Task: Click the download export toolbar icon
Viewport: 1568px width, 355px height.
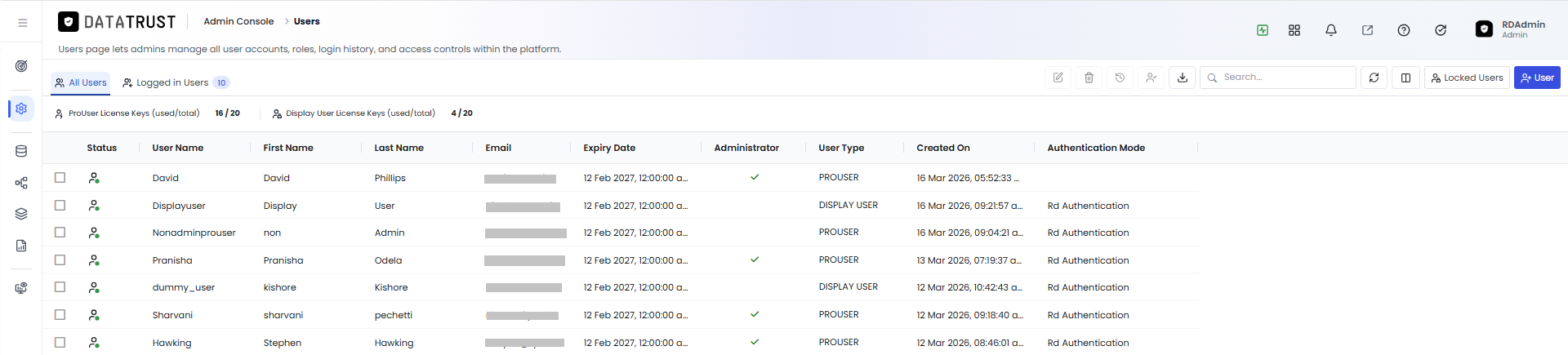Action: (1182, 78)
